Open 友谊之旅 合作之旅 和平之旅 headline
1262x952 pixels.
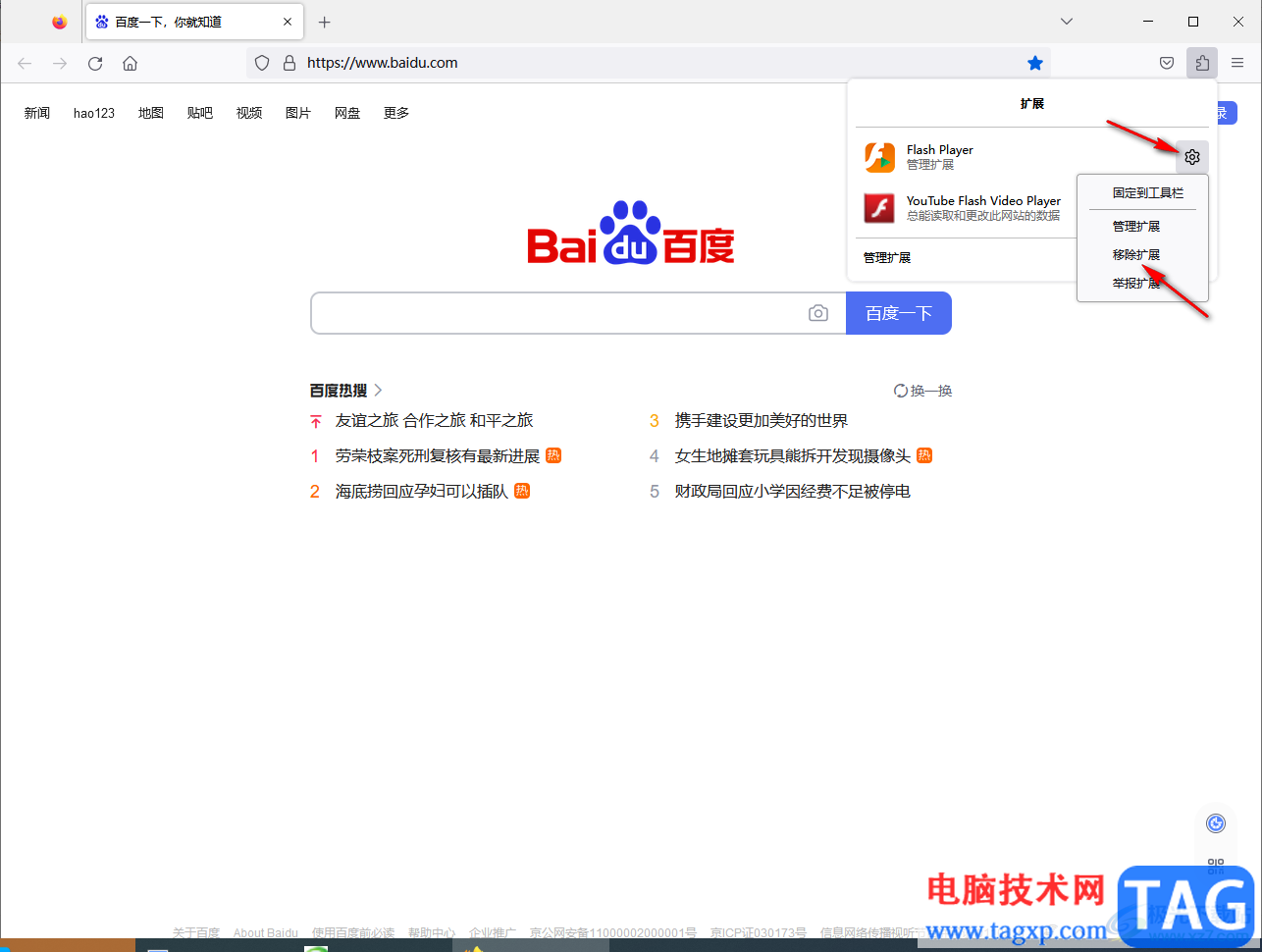(435, 421)
